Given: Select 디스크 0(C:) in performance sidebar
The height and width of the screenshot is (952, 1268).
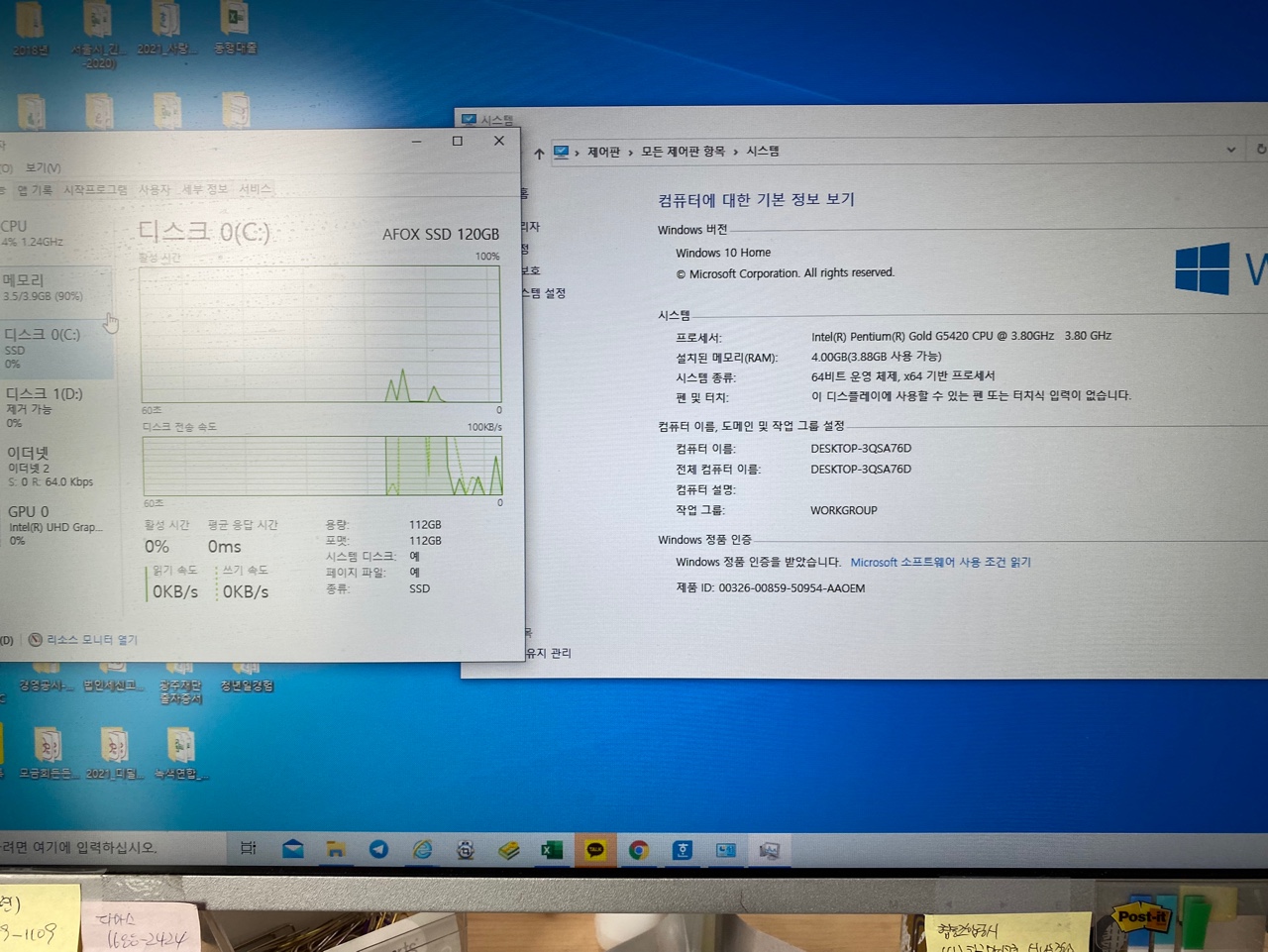Looking at the screenshot, I should click(55, 349).
